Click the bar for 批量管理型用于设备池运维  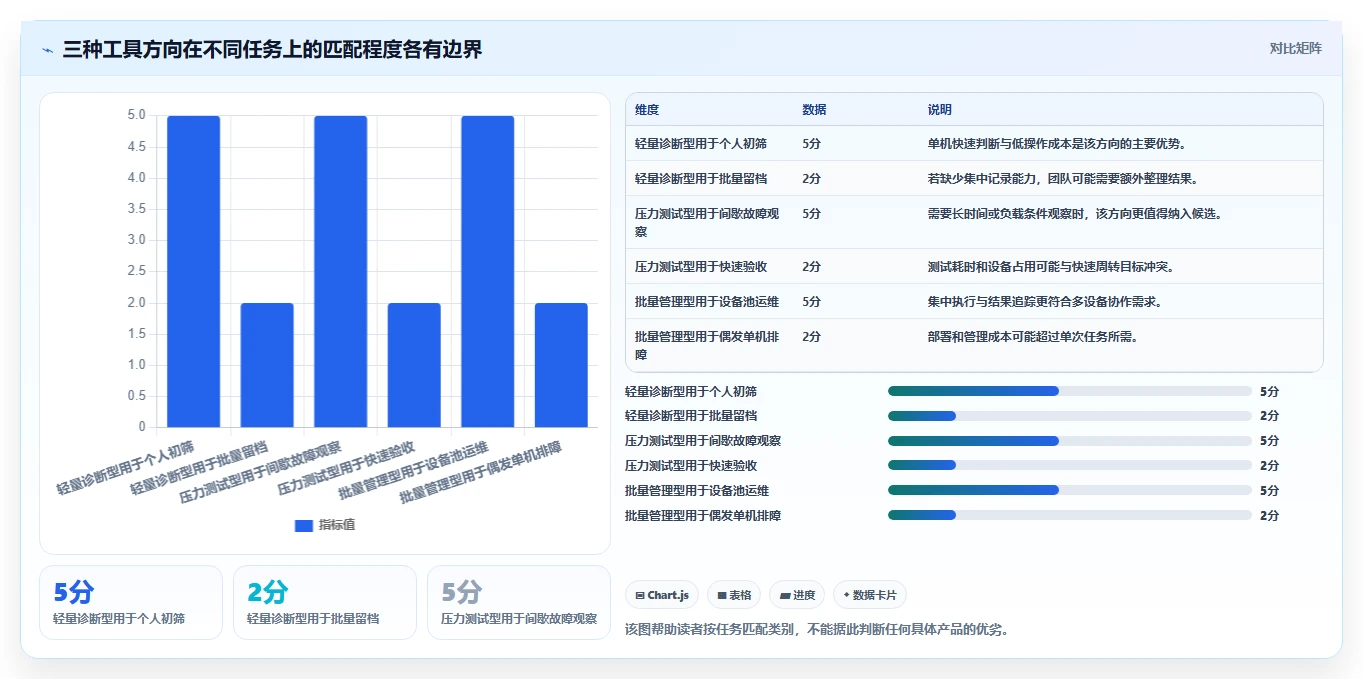tap(488, 271)
